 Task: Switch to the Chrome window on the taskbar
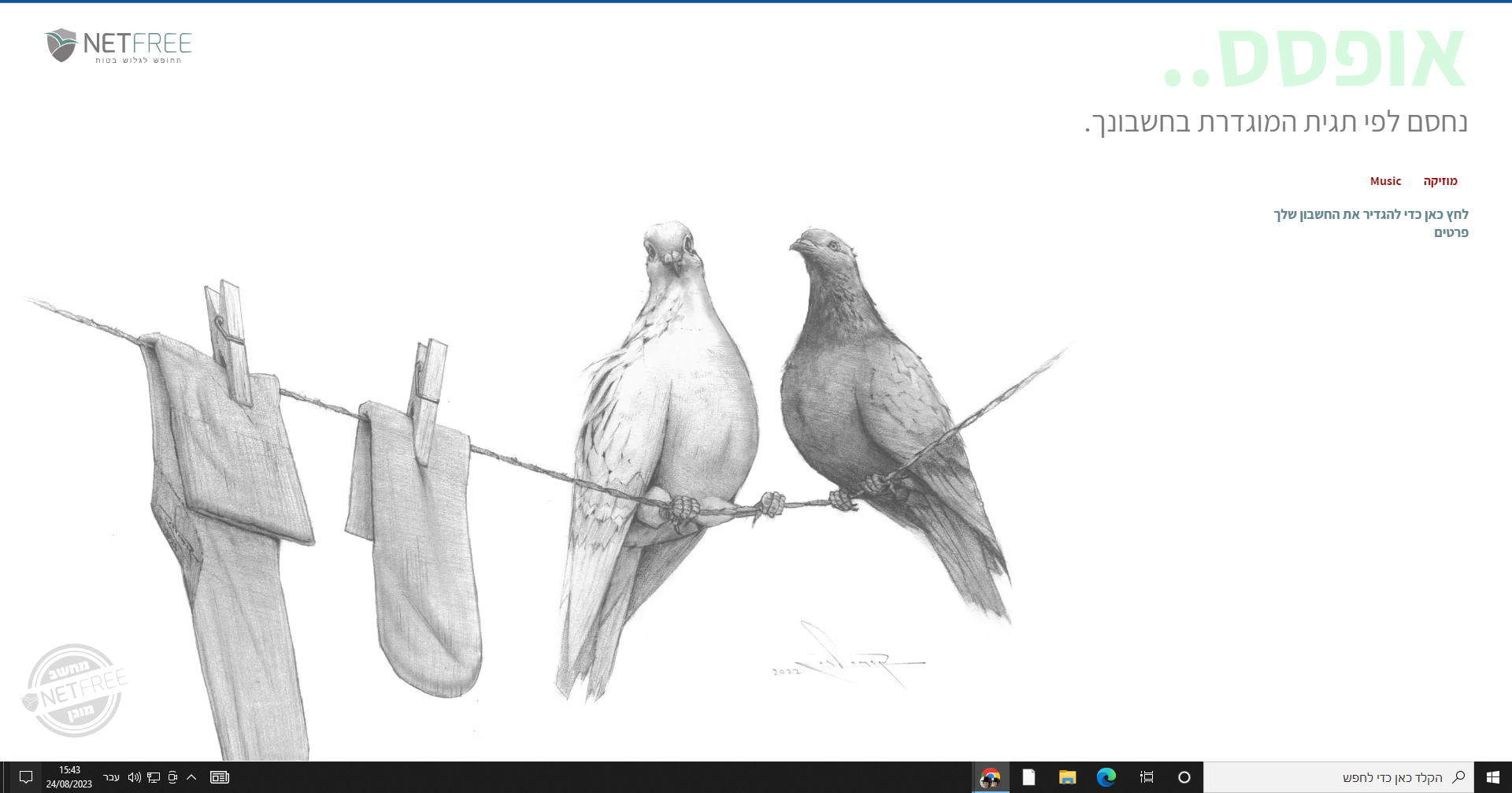[990, 777]
